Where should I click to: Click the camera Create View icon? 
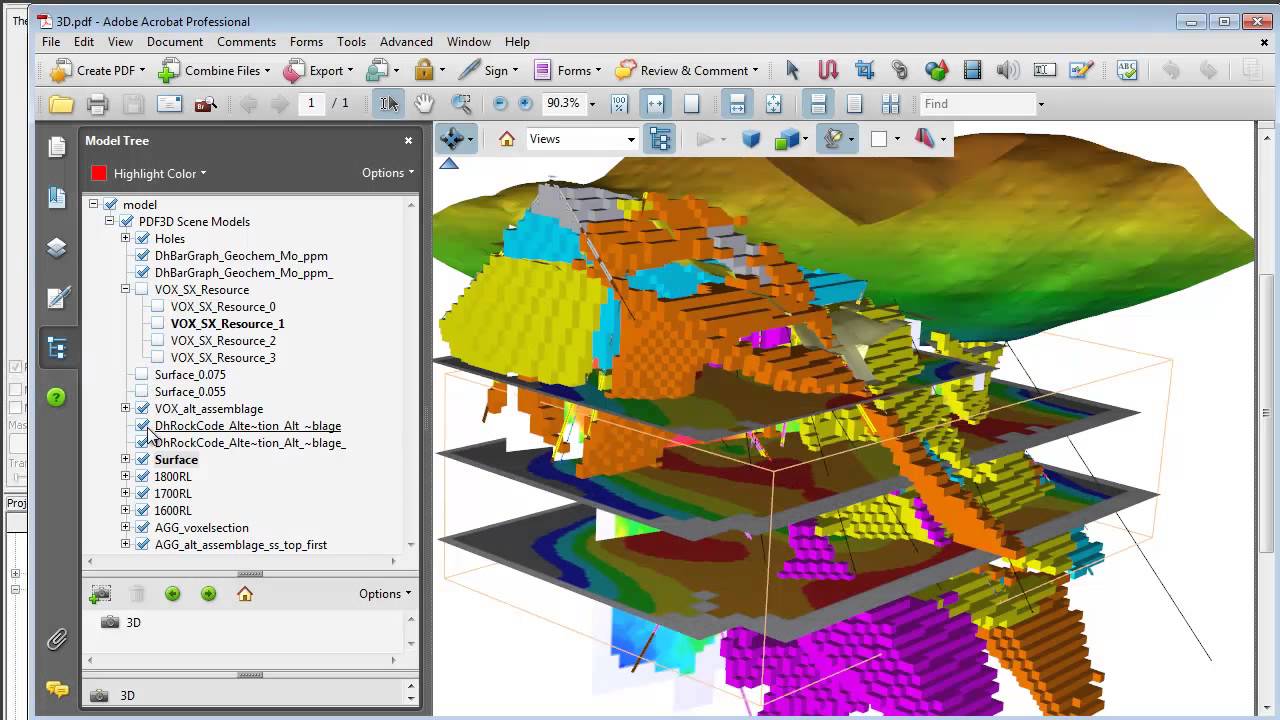pyautogui.click(x=100, y=594)
